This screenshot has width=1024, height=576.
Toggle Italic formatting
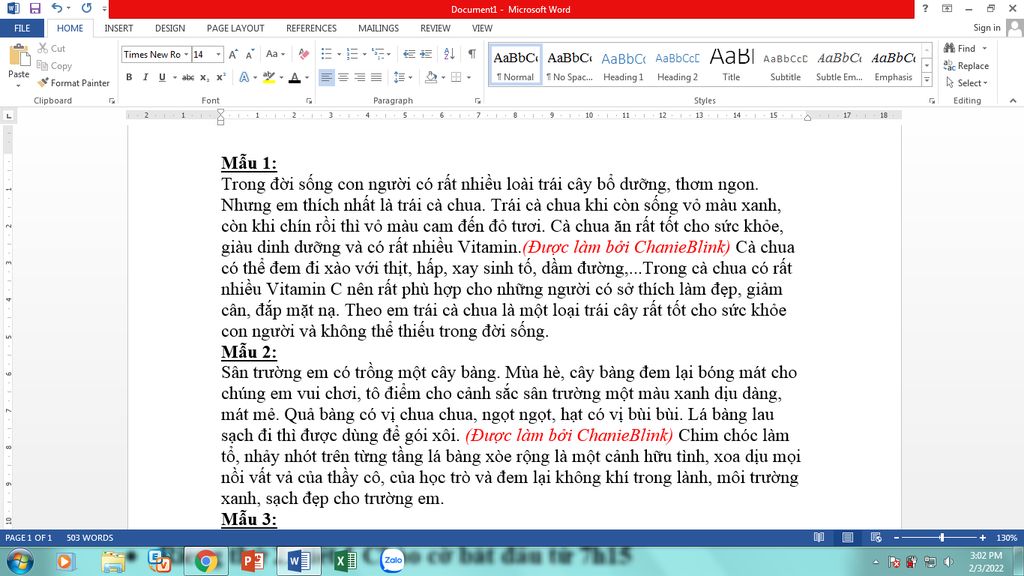pos(145,77)
